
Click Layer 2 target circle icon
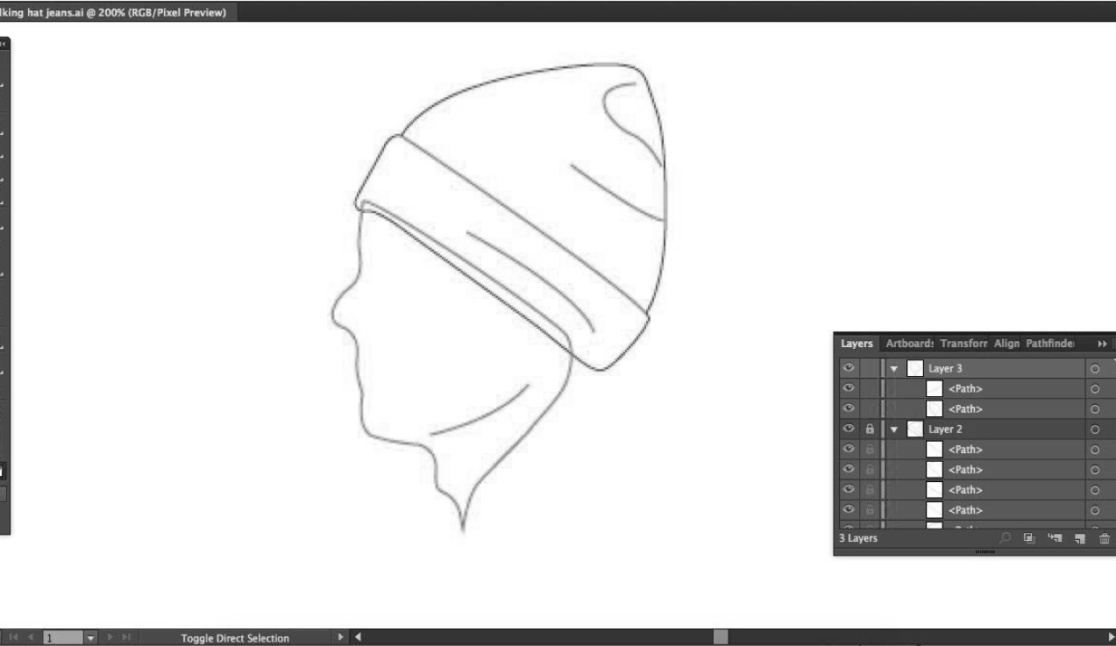tap(1094, 429)
